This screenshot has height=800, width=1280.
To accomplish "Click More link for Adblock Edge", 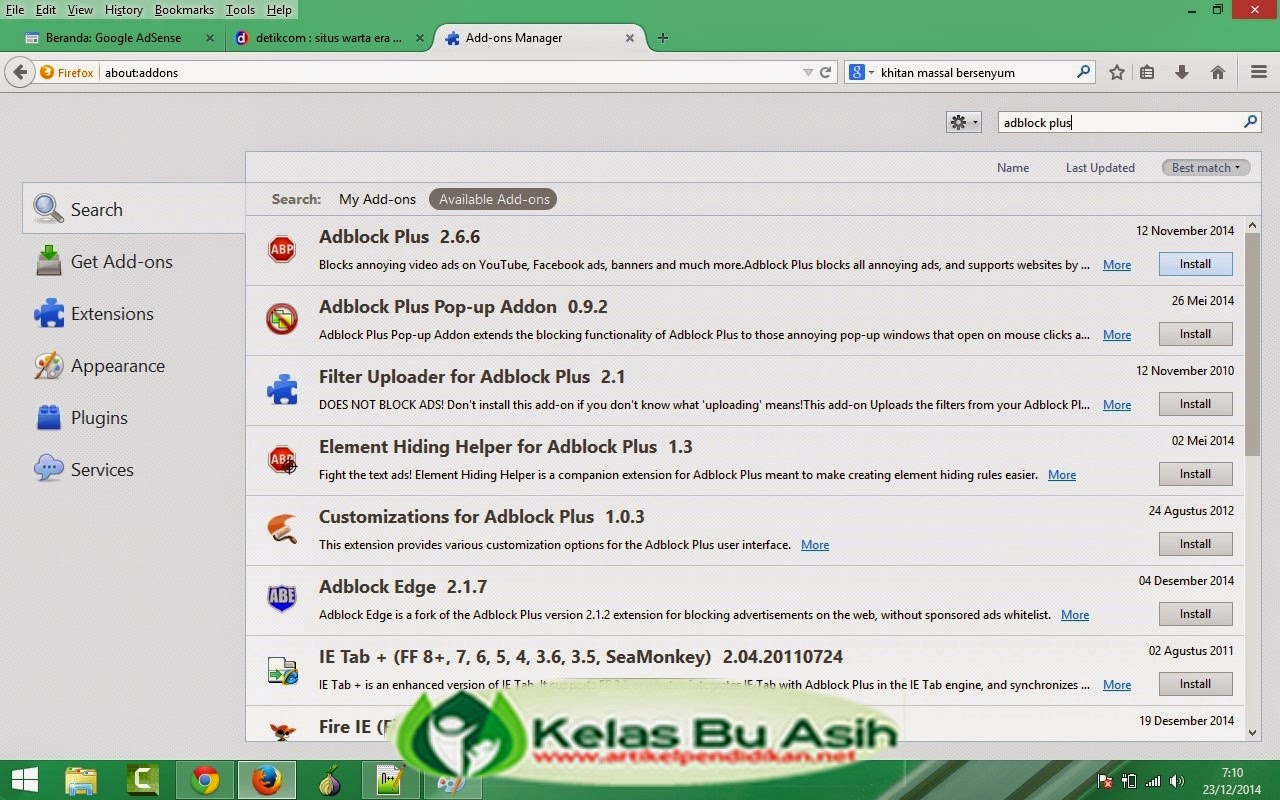I will 1075,615.
